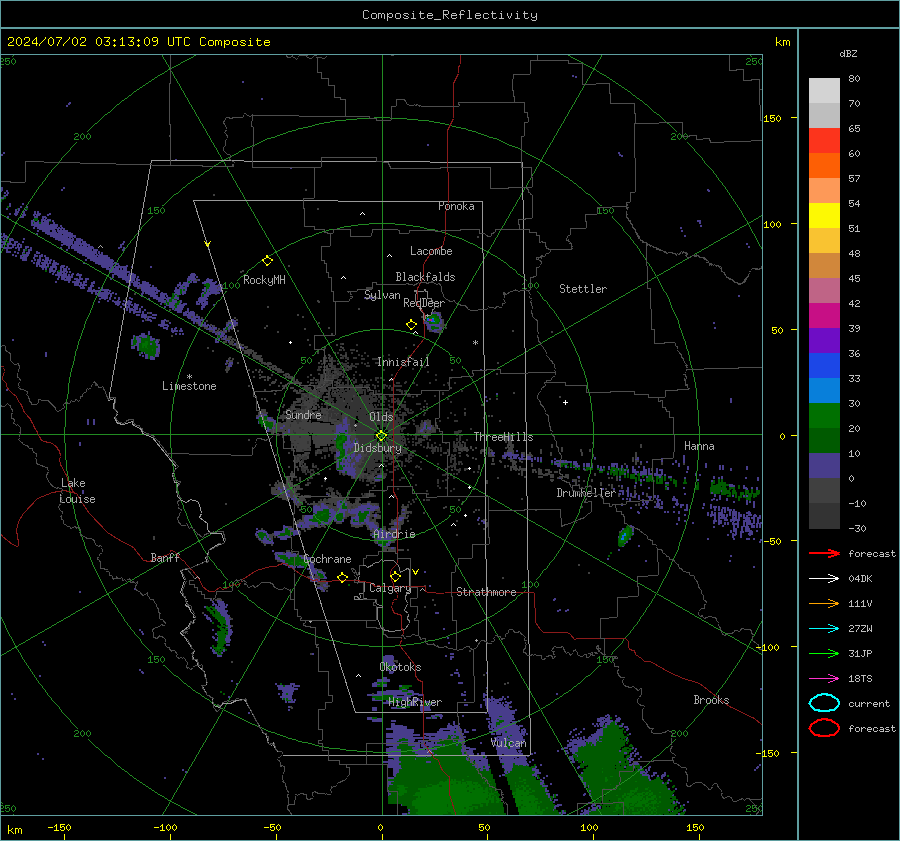Pick the light gray 70-80 dBZ swatch
Viewport: 900px width, 841px height.
824,91
